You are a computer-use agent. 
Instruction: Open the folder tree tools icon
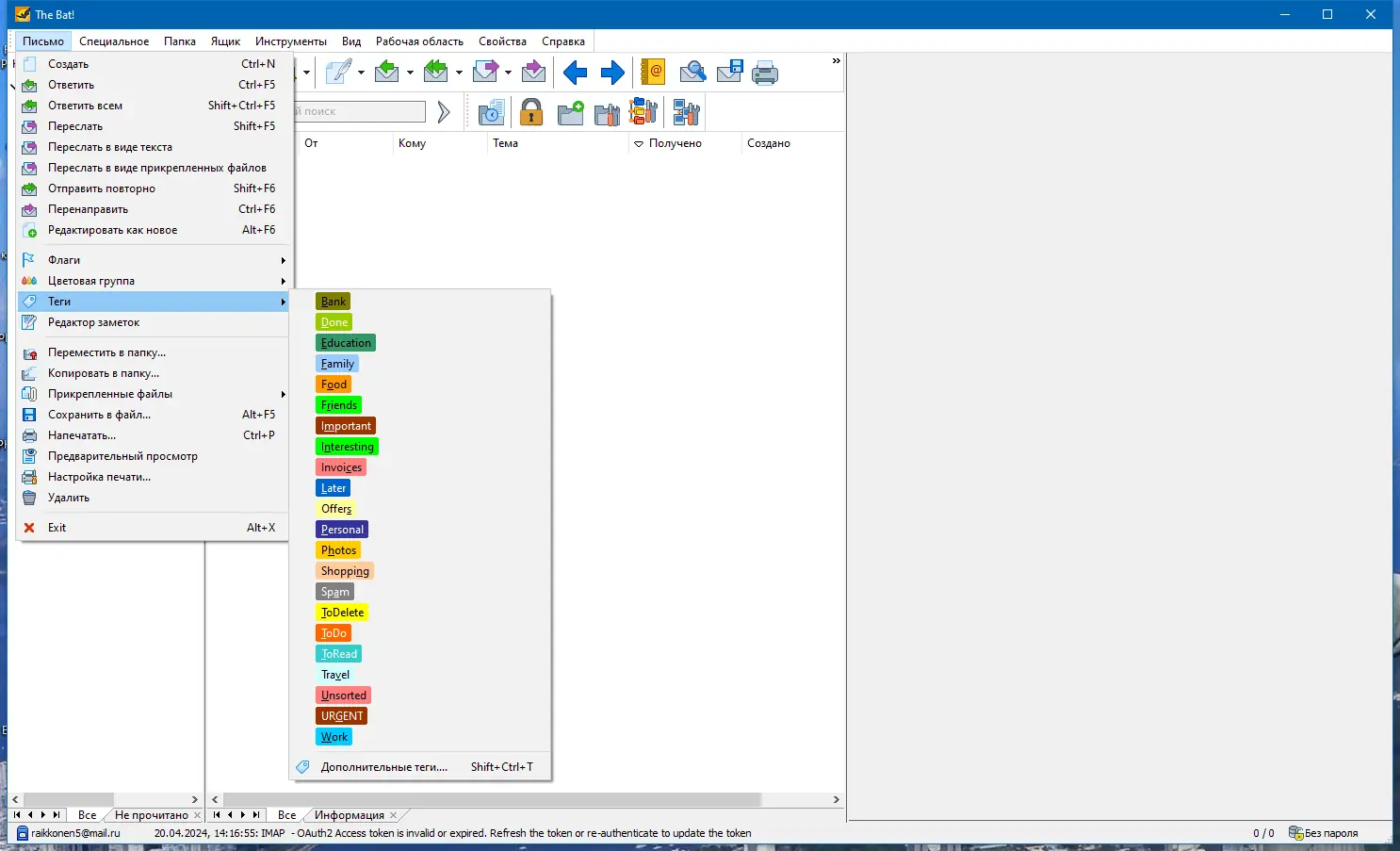pyautogui.click(x=643, y=112)
